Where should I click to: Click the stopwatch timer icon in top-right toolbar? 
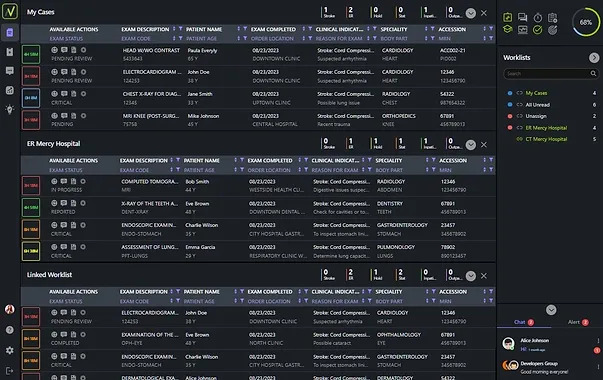coord(538,17)
